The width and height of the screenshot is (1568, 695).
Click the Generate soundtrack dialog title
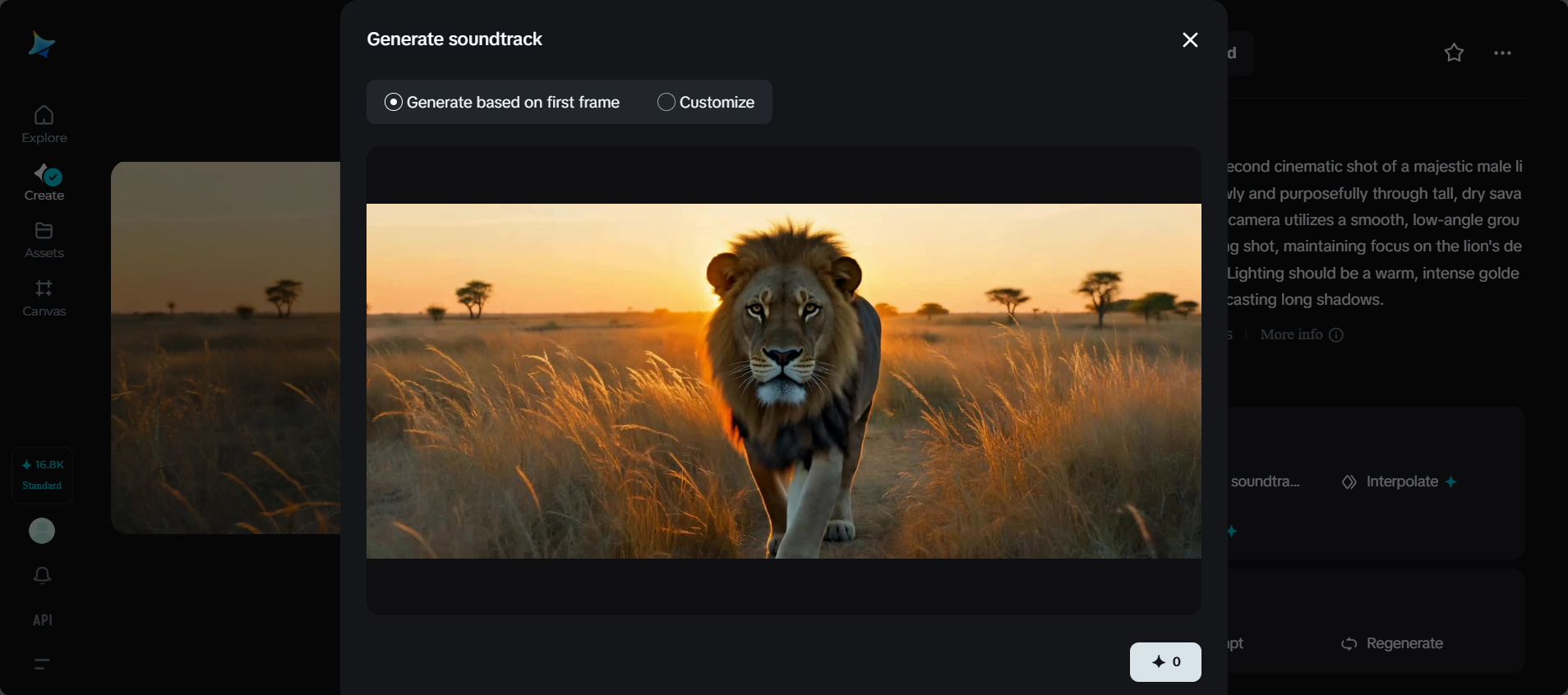pyautogui.click(x=454, y=39)
